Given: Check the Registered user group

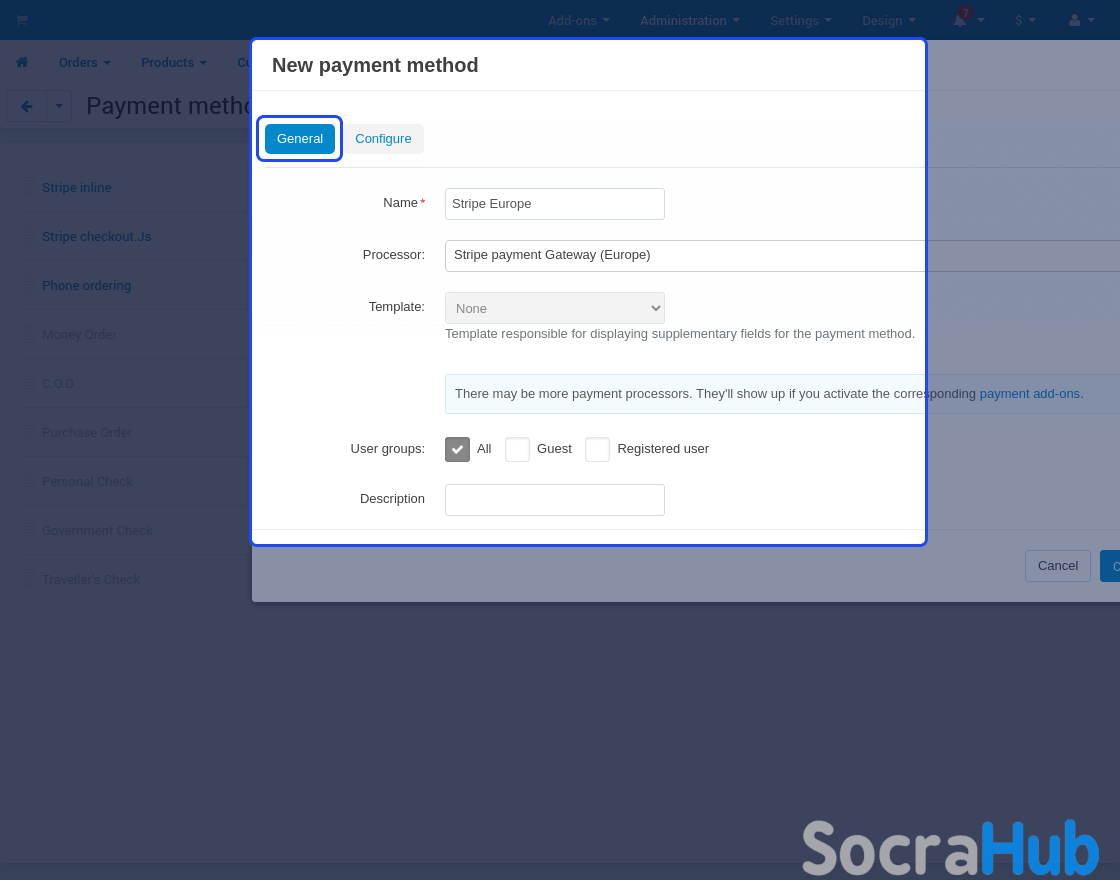Looking at the screenshot, I should coord(597,449).
